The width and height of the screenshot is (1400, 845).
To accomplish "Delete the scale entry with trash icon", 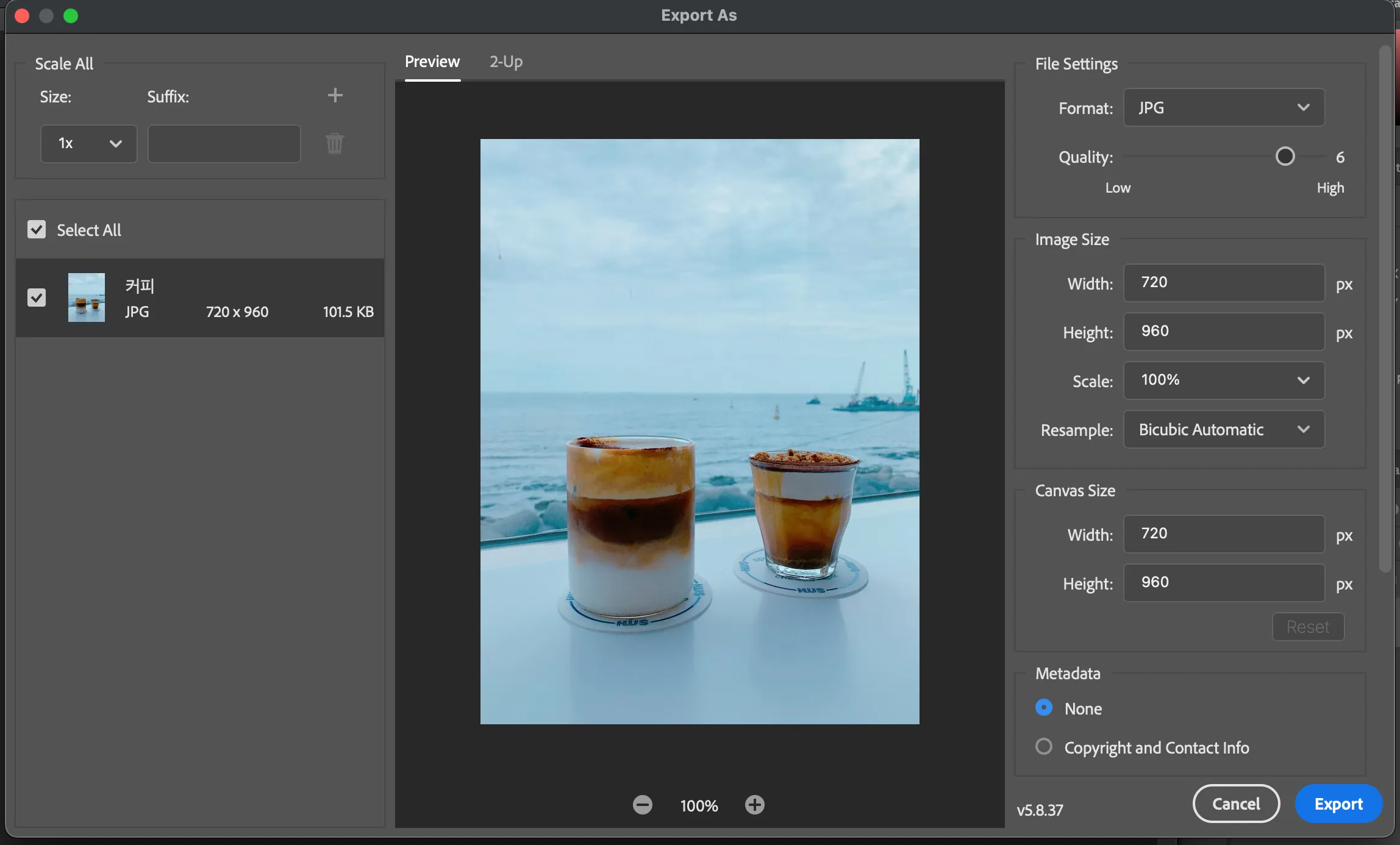I will (334, 143).
